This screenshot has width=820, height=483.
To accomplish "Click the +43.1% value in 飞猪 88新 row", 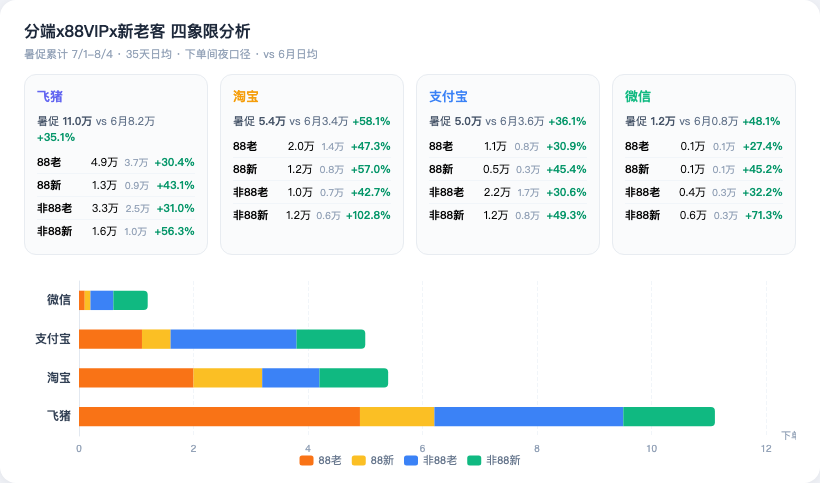I will [176, 186].
